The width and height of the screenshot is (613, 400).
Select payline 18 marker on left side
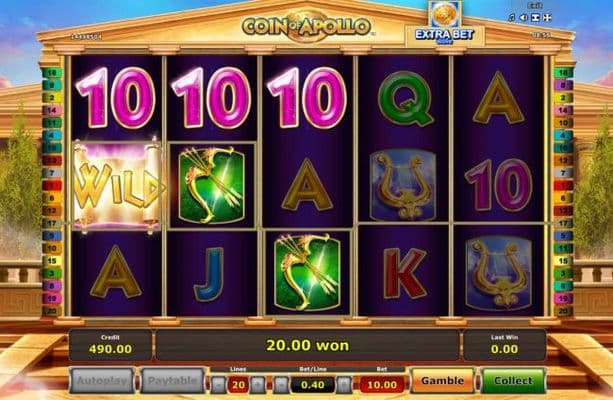[x=52, y=72]
